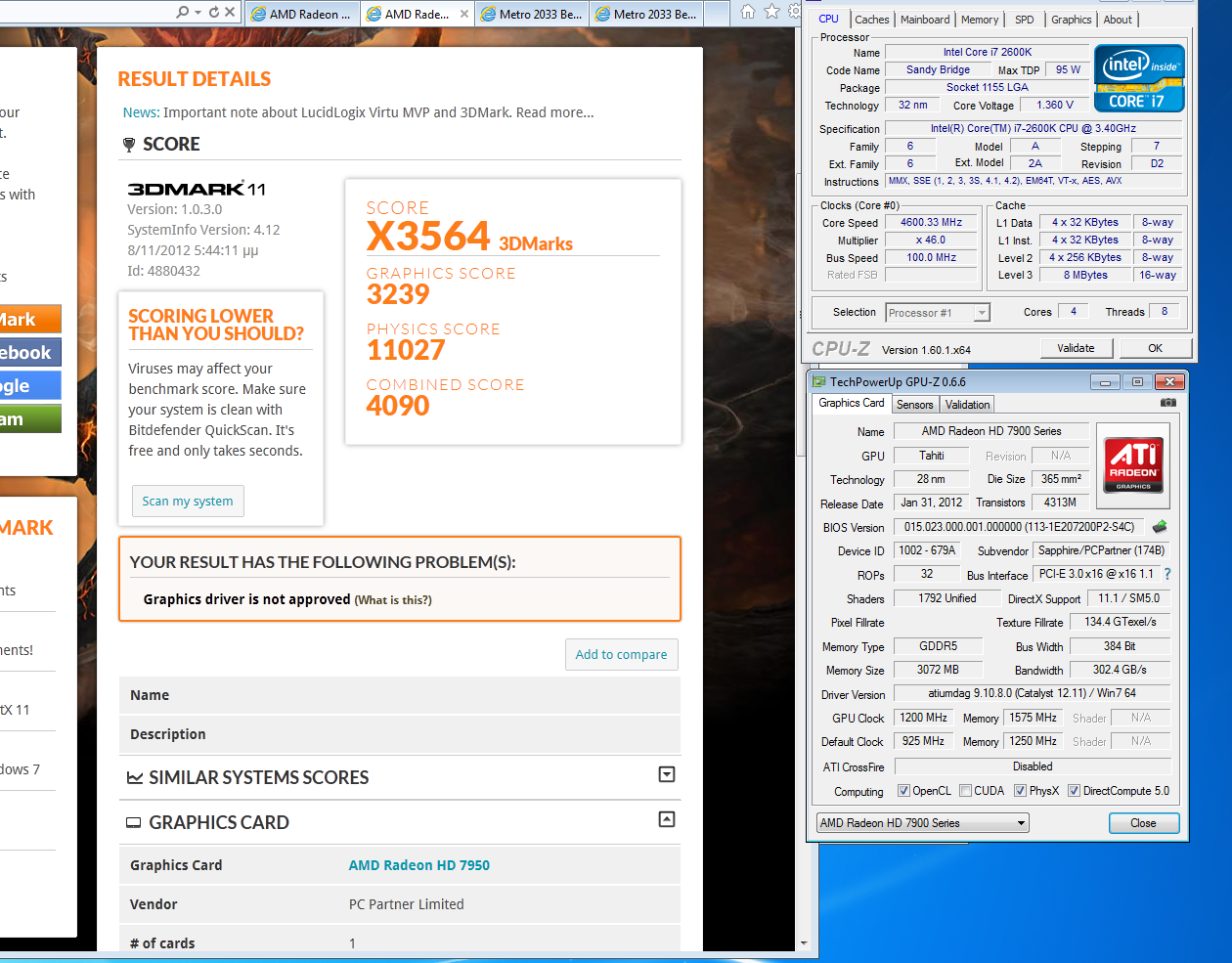
Task: Toggle the OpenCL checkbox in GPU-Z
Action: tap(903, 791)
